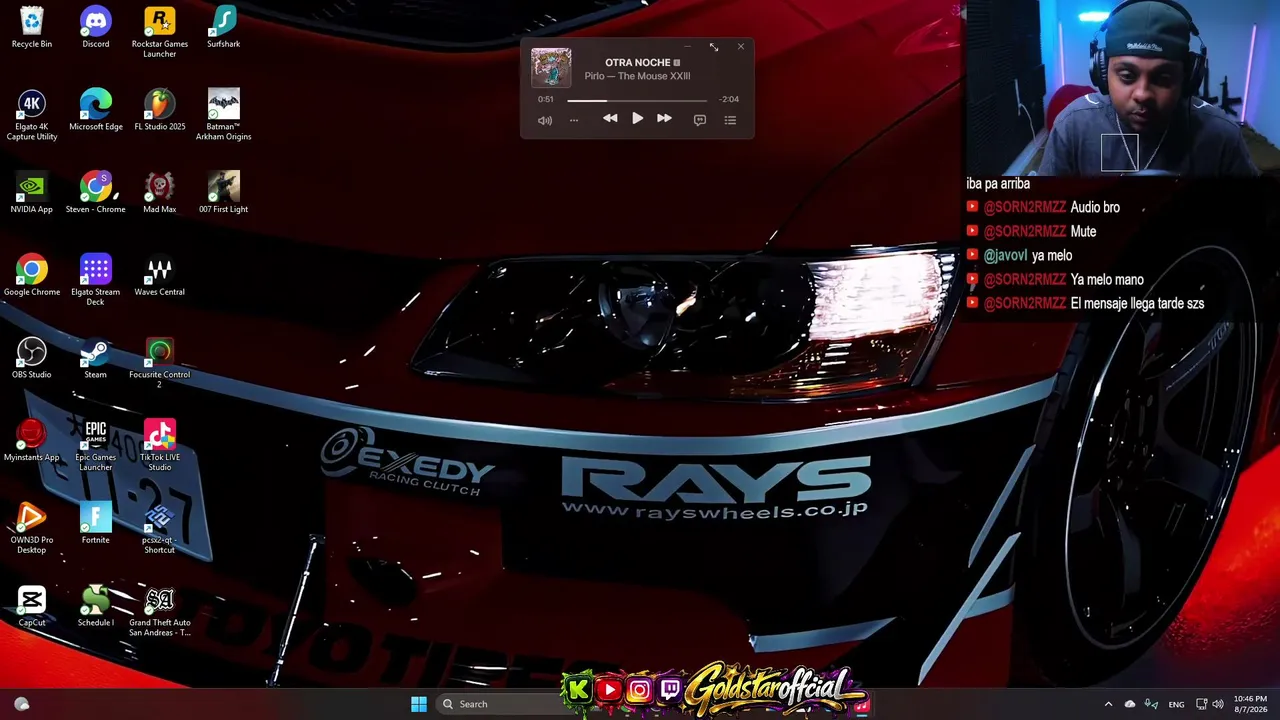
Task: Click the OTRA NOCHE album artwork
Action: (551, 67)
